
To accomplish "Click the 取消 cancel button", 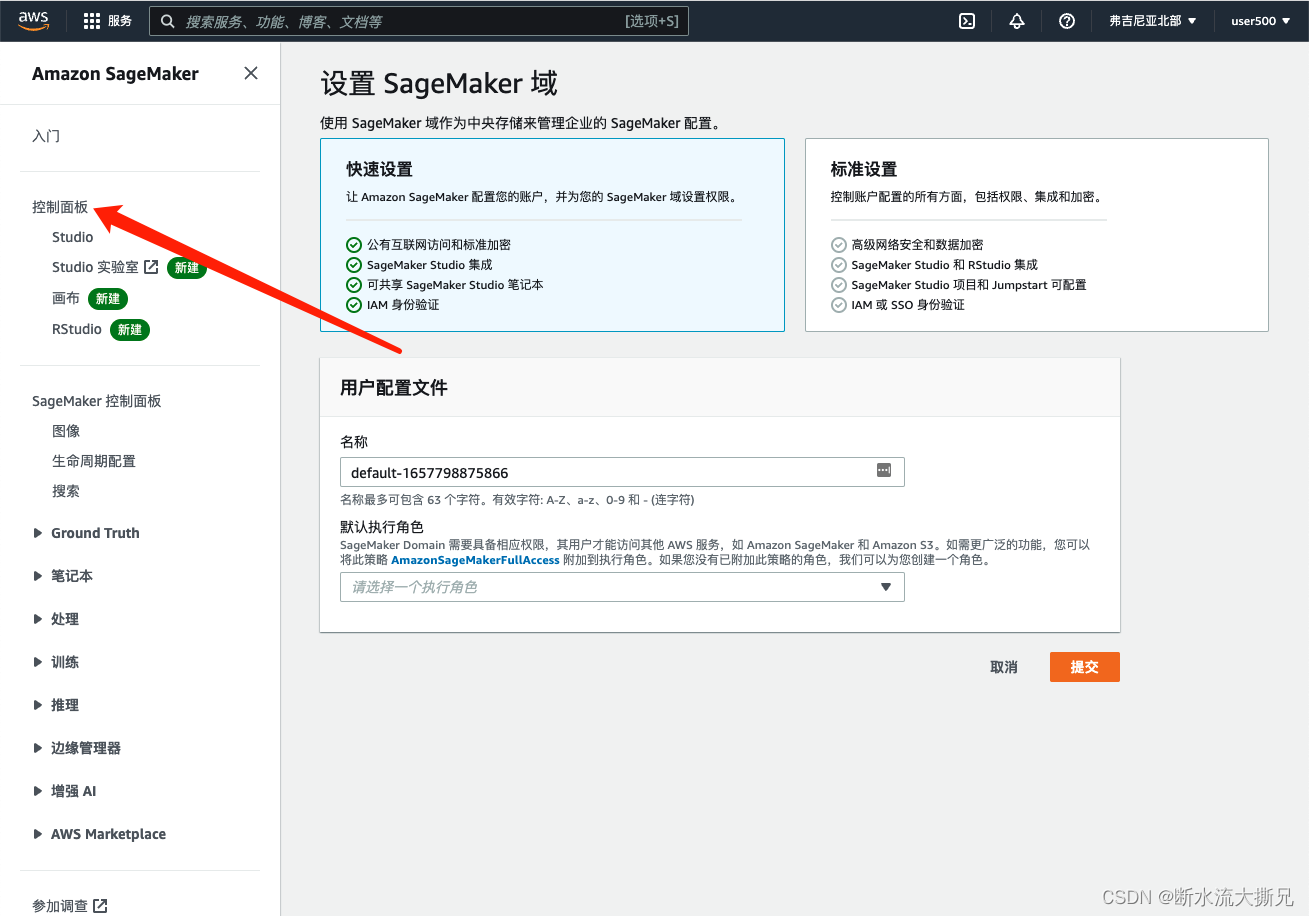I will pos(1004,667).
